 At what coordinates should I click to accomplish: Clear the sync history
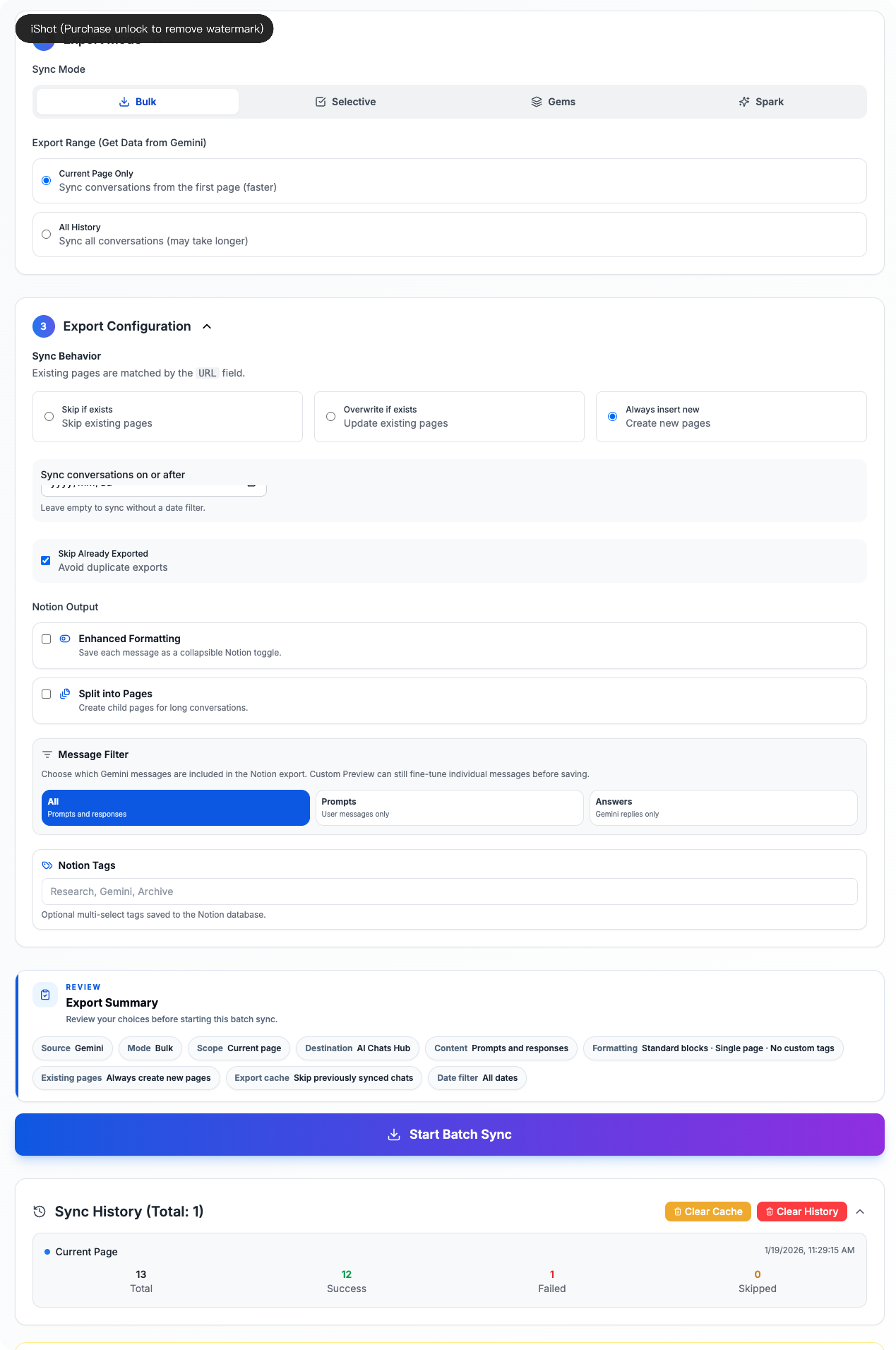click(802, 1212)
